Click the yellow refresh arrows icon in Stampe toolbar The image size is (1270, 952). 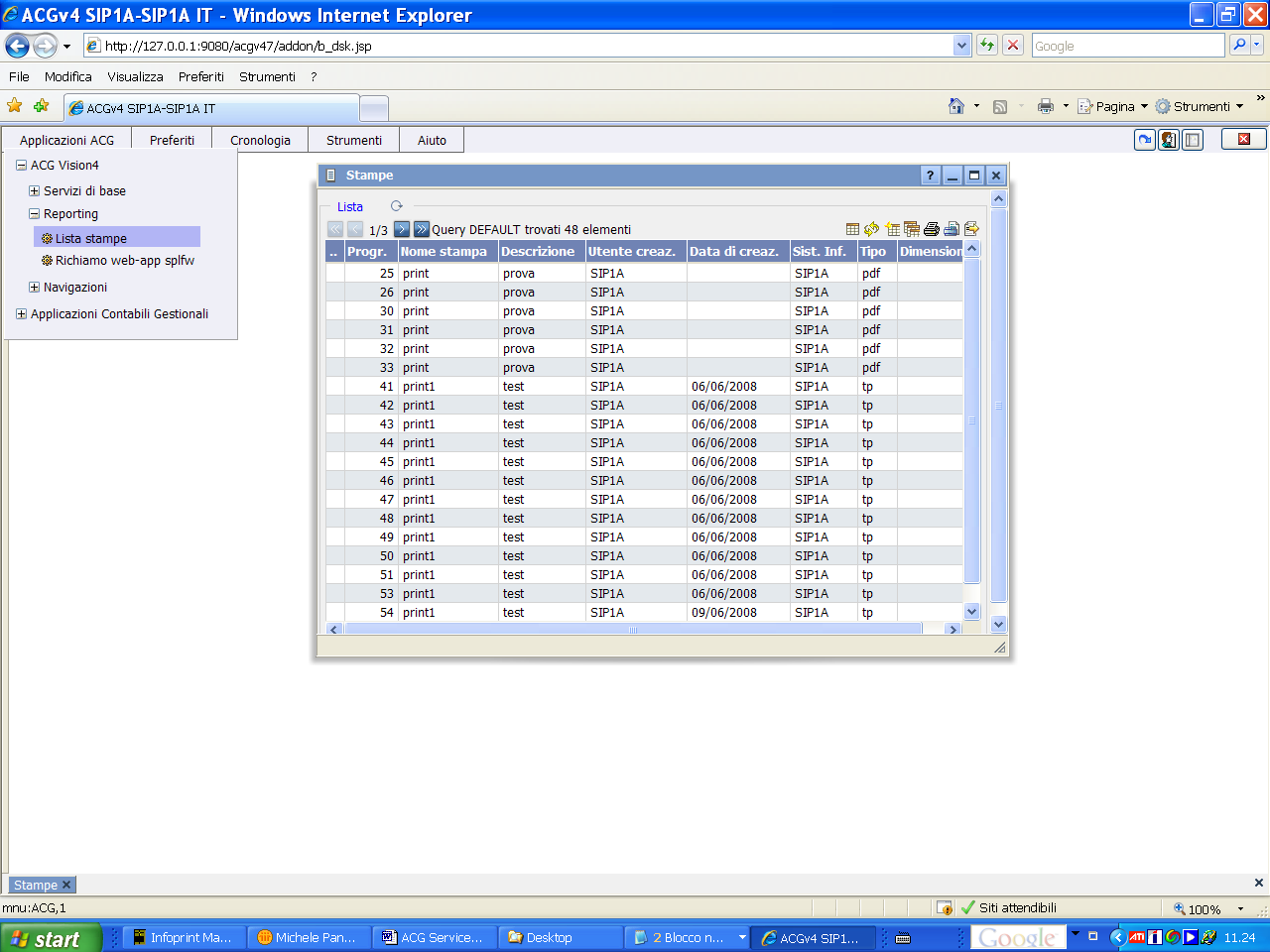click(x=872, y=229)
